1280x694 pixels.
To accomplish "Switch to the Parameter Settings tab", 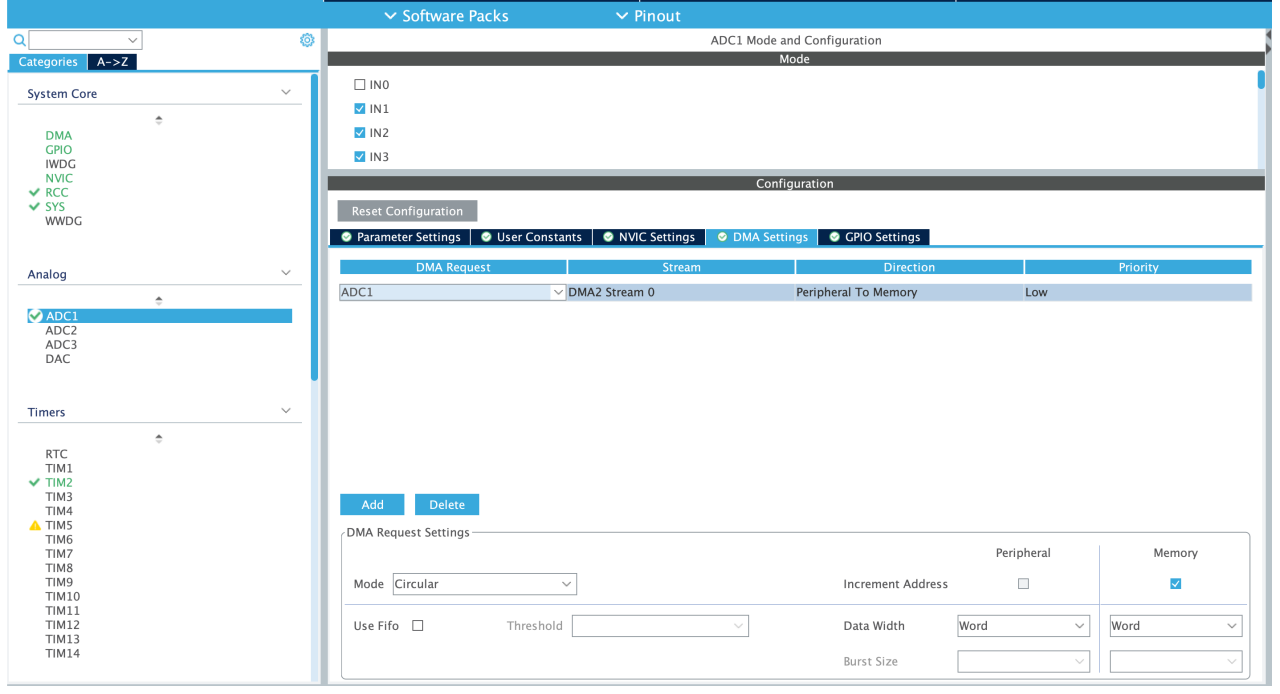I will click(400, 237).
